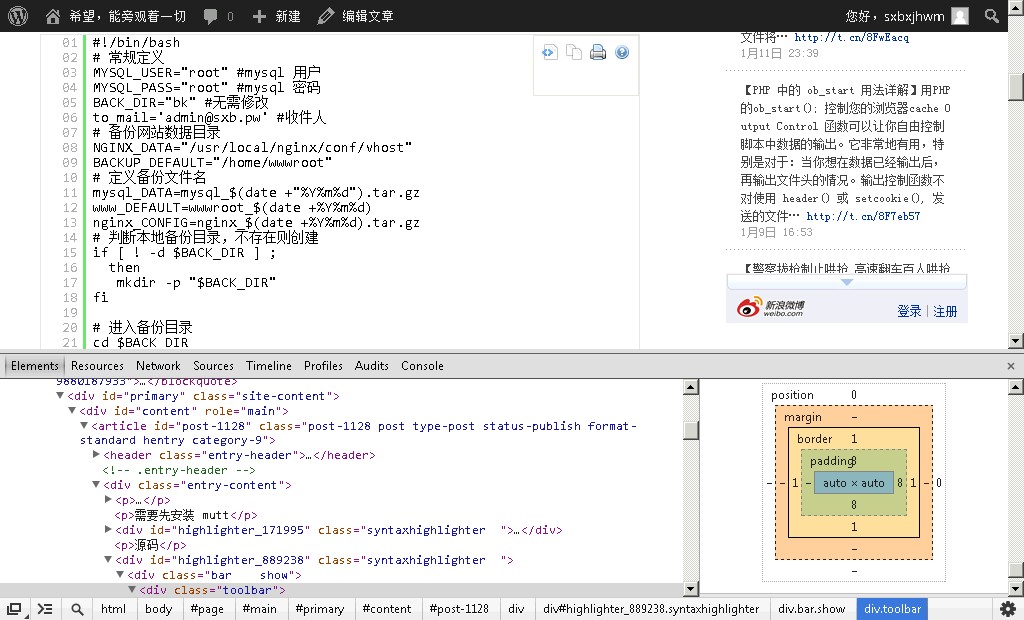
Task: Expand the header entry-header node
Action: point(97,455)
